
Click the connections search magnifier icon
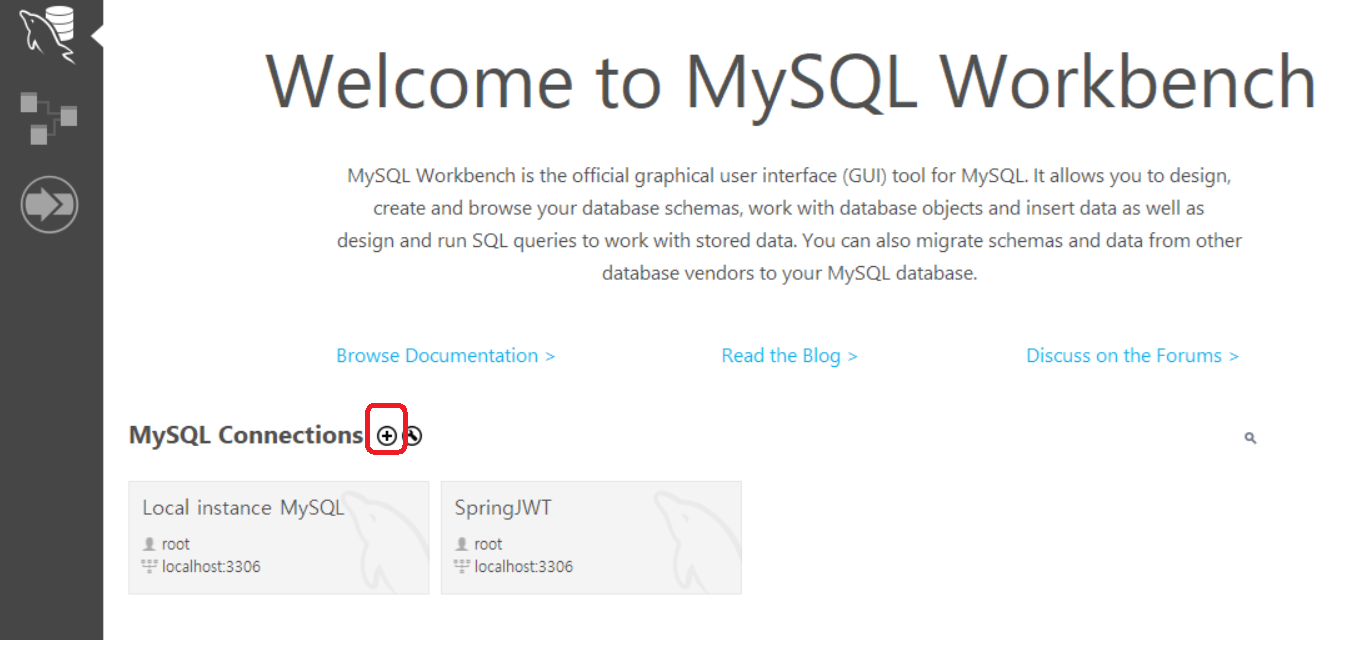(x=1250, y=438)
